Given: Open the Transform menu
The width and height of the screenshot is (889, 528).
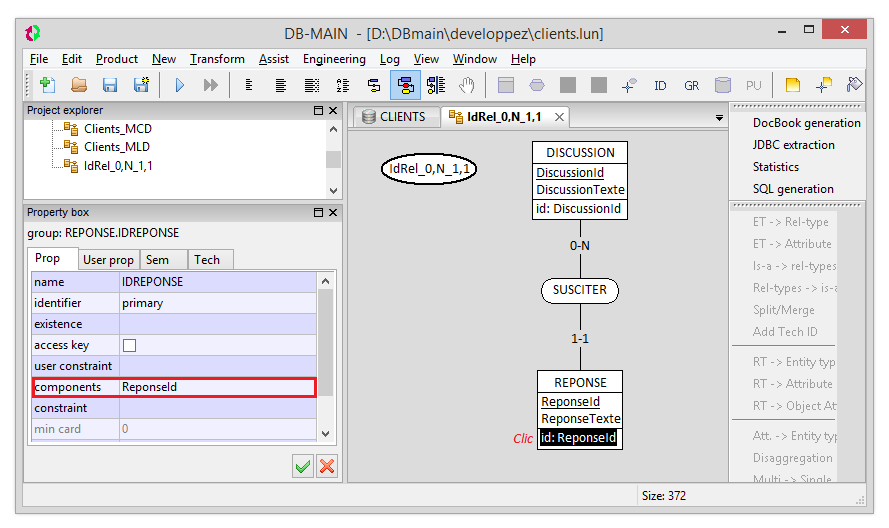Looking at the screenshot, I should (217, 59).
